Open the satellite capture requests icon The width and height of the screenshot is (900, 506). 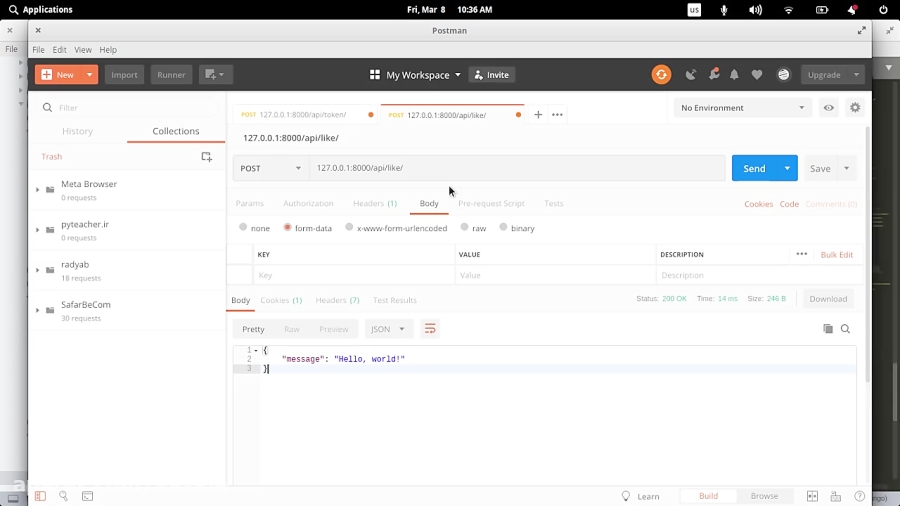tap(691, 75)
